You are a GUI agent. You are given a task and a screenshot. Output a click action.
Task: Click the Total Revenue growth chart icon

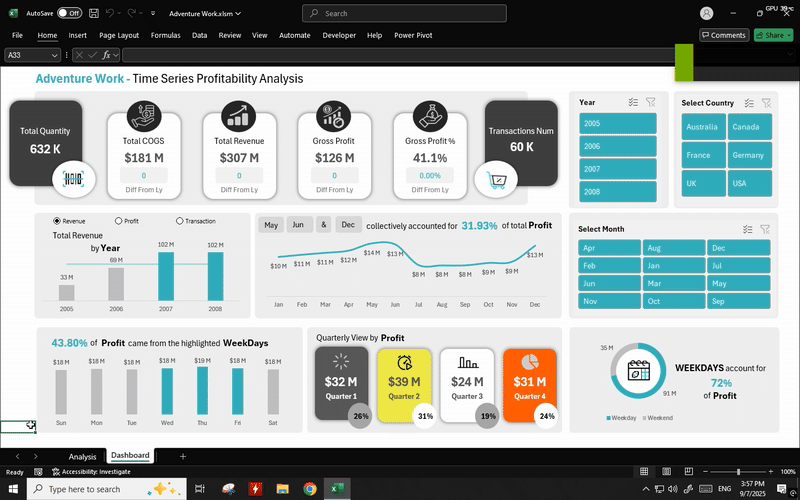tap(238, 116)
